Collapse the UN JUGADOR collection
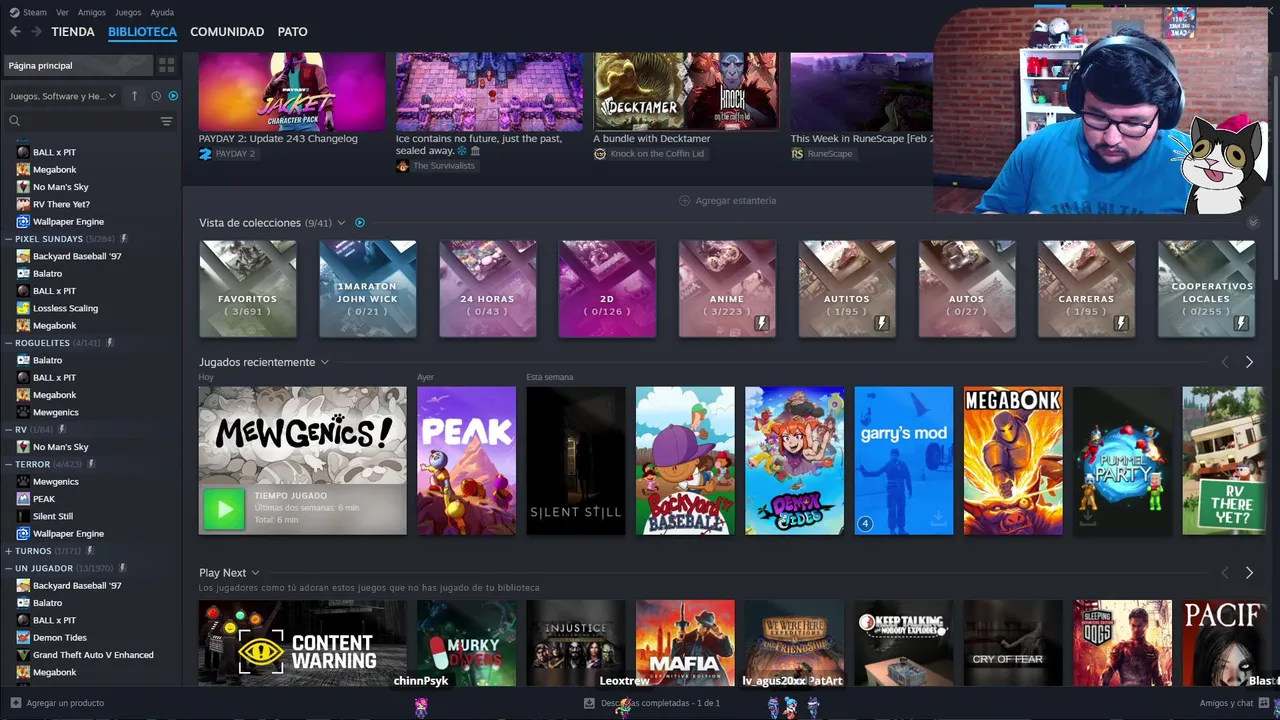The width and height of the screenshot is (1280, 720). (8, 568)
